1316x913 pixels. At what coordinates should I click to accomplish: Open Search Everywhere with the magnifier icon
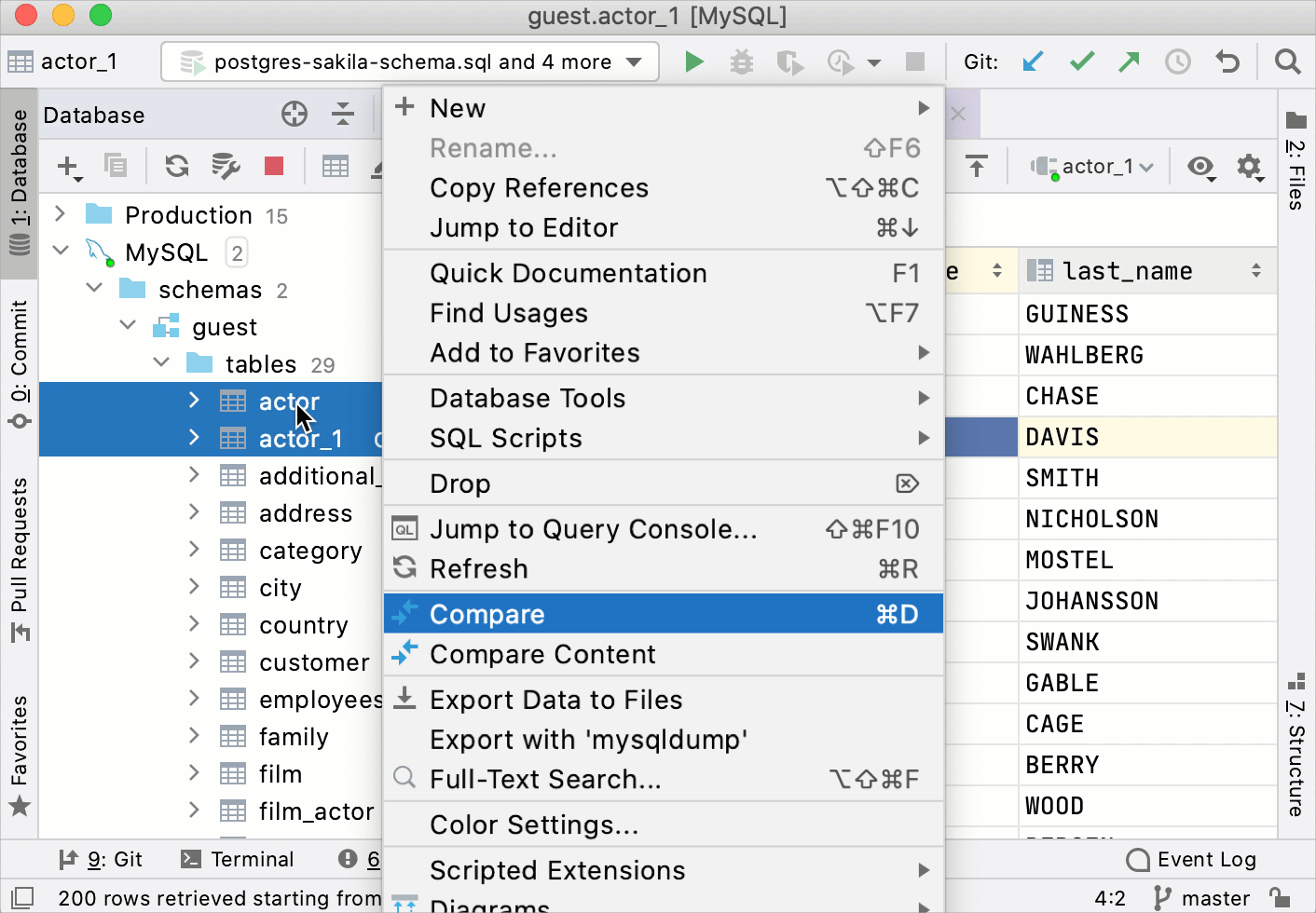tap(1287, 61)
